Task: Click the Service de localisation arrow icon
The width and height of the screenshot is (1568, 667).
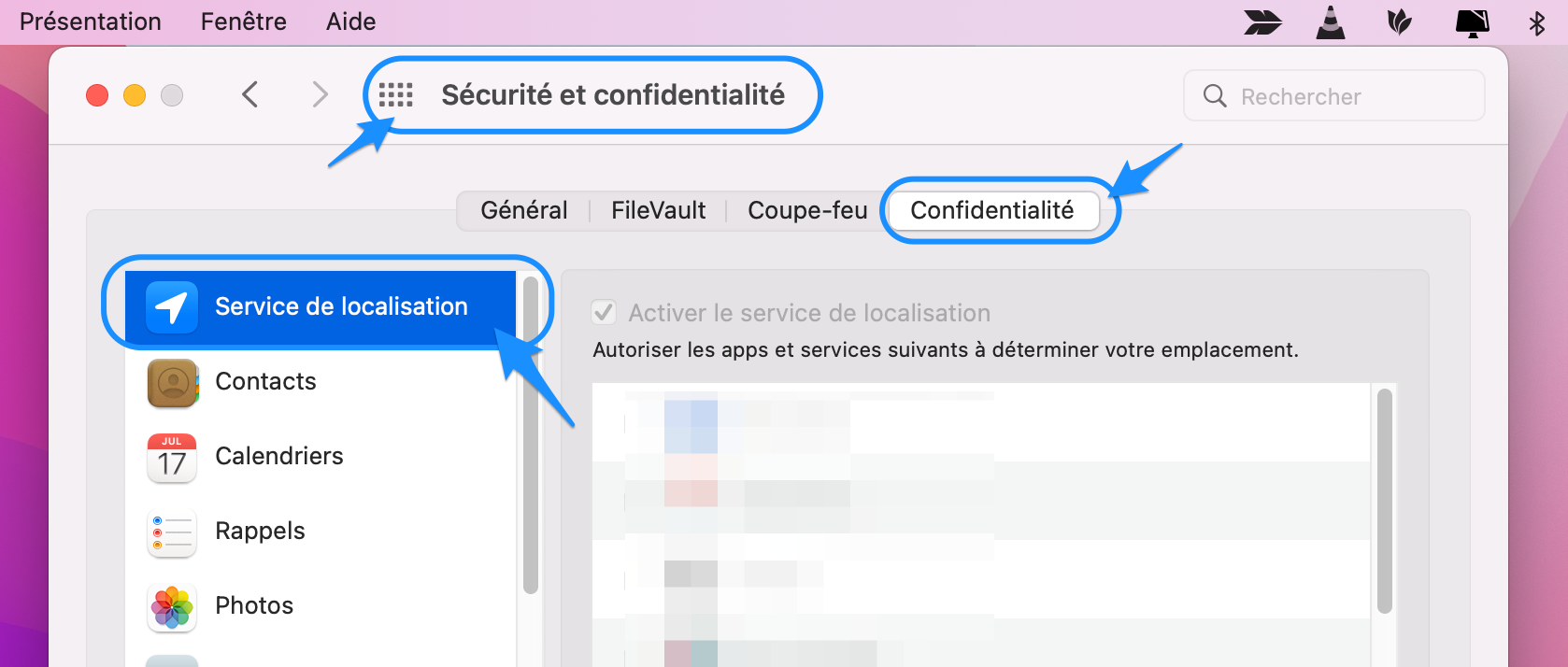Action: tap(172, 306)
